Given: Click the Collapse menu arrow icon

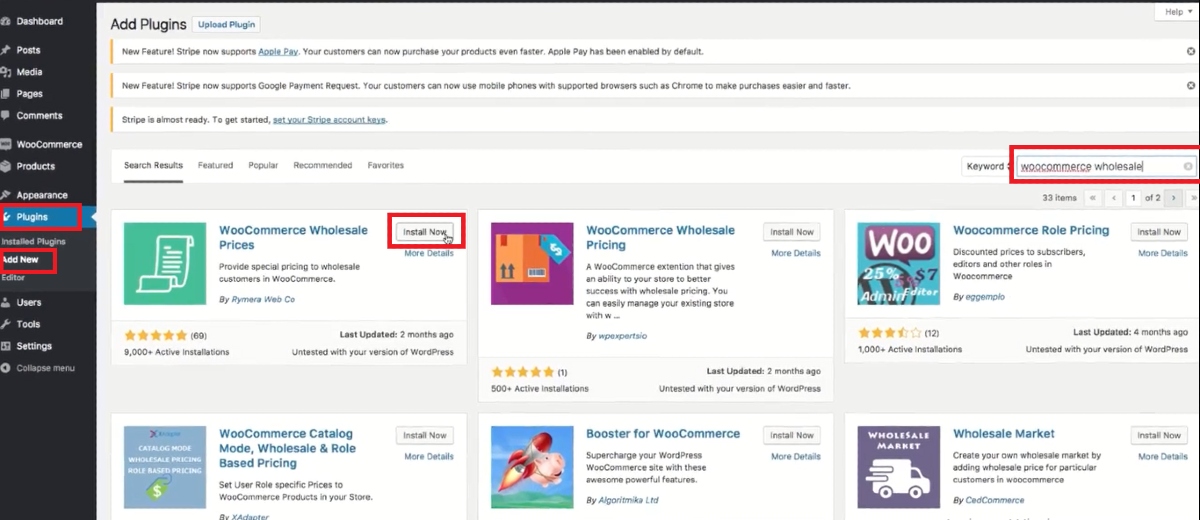Looking at the screenshot, I should click(5, 368).
